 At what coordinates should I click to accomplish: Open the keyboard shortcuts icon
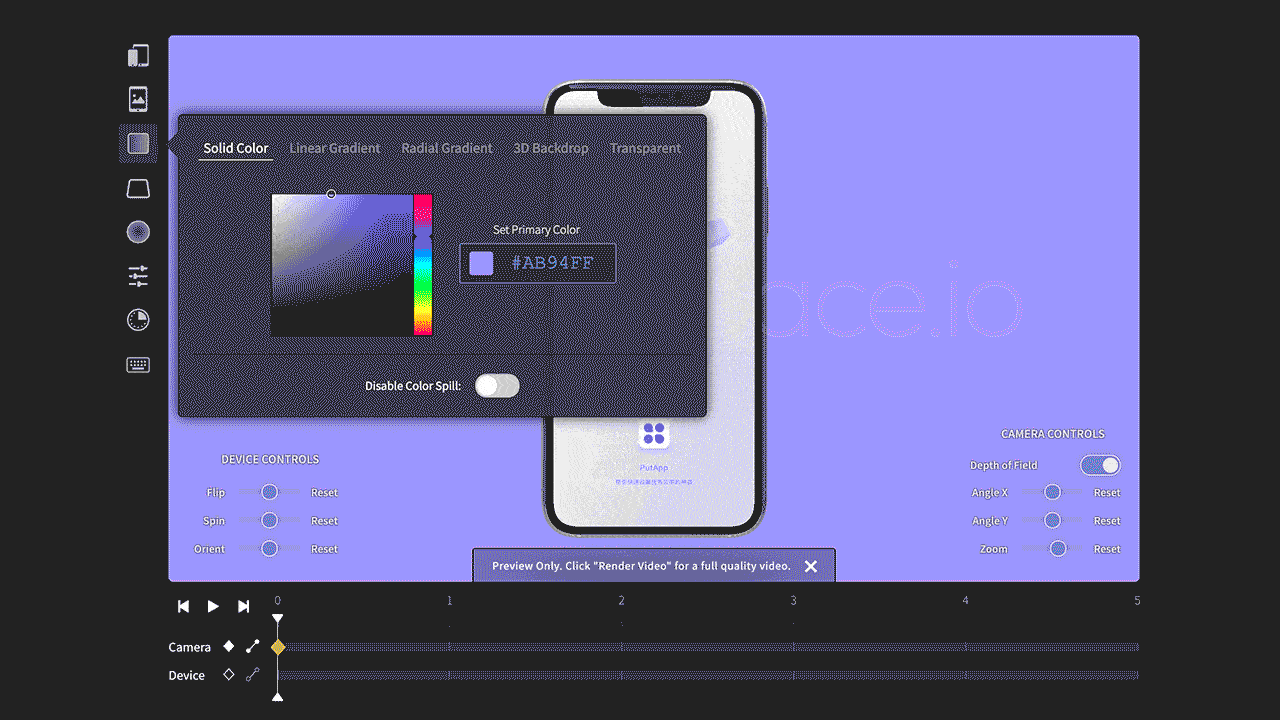[x=138, y=365]
